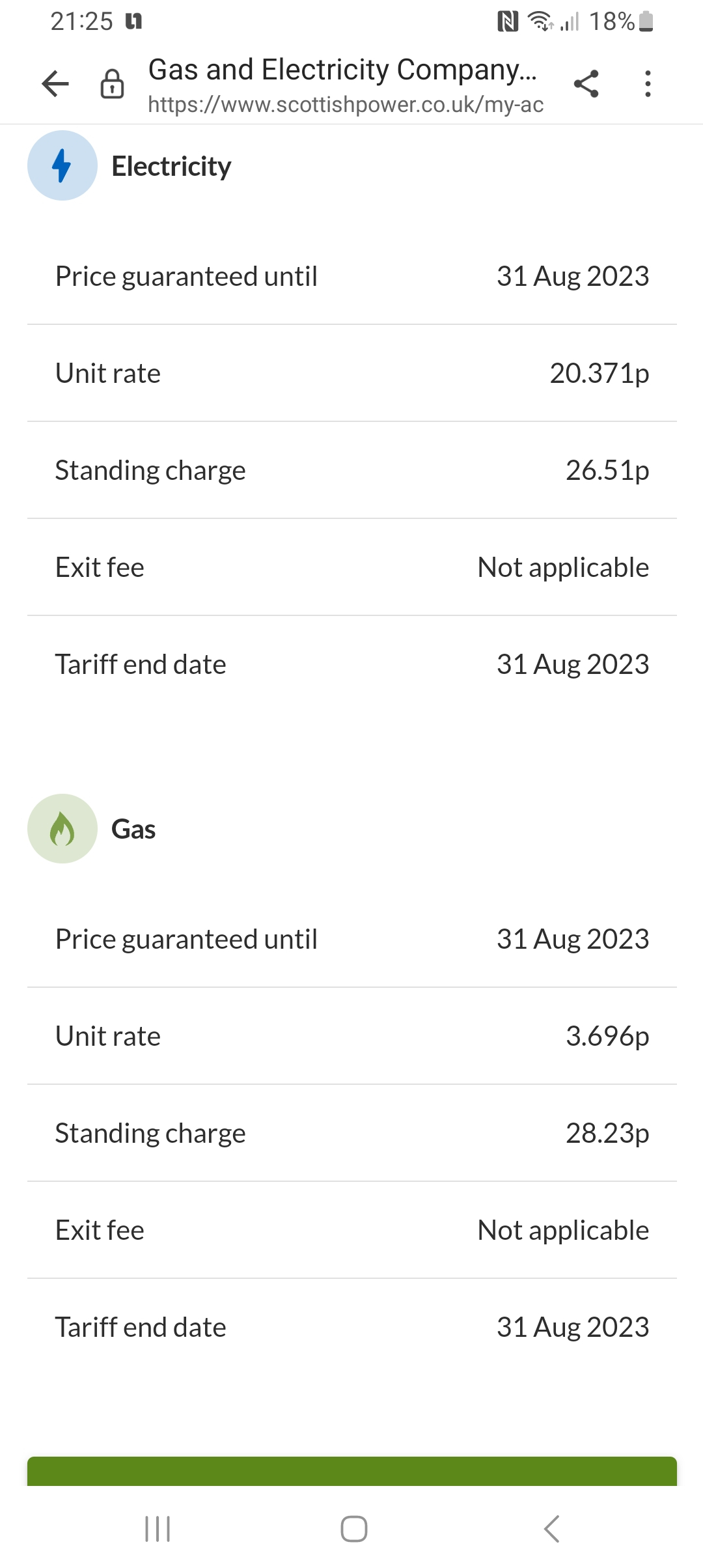Tap the electricity unit rate 20.371p
Image resolution: width=703 pixels, height=1568 pixels.
pyautogui.click(x=599, y=374)
